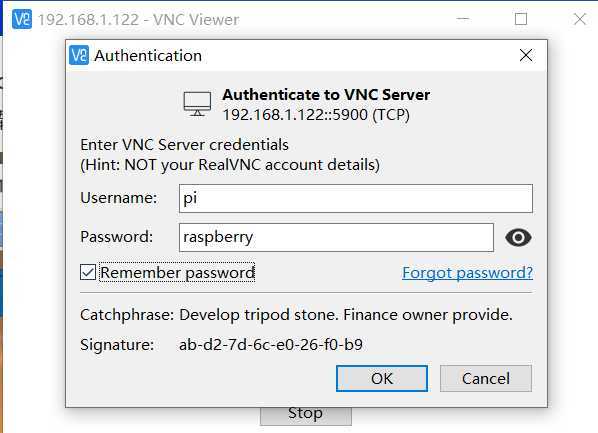Toggle password visibility with the eye icon

coord(518,237)
